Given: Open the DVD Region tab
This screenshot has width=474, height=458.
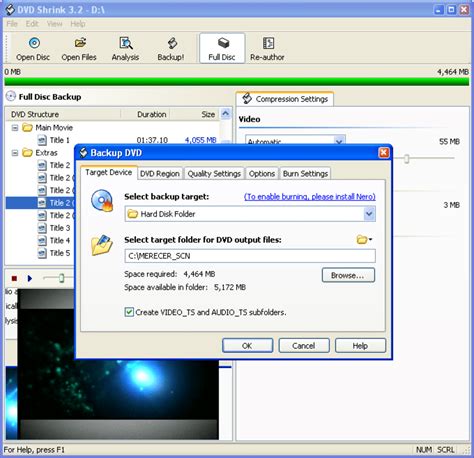Looking at the screenshot, I should point(160,174).
